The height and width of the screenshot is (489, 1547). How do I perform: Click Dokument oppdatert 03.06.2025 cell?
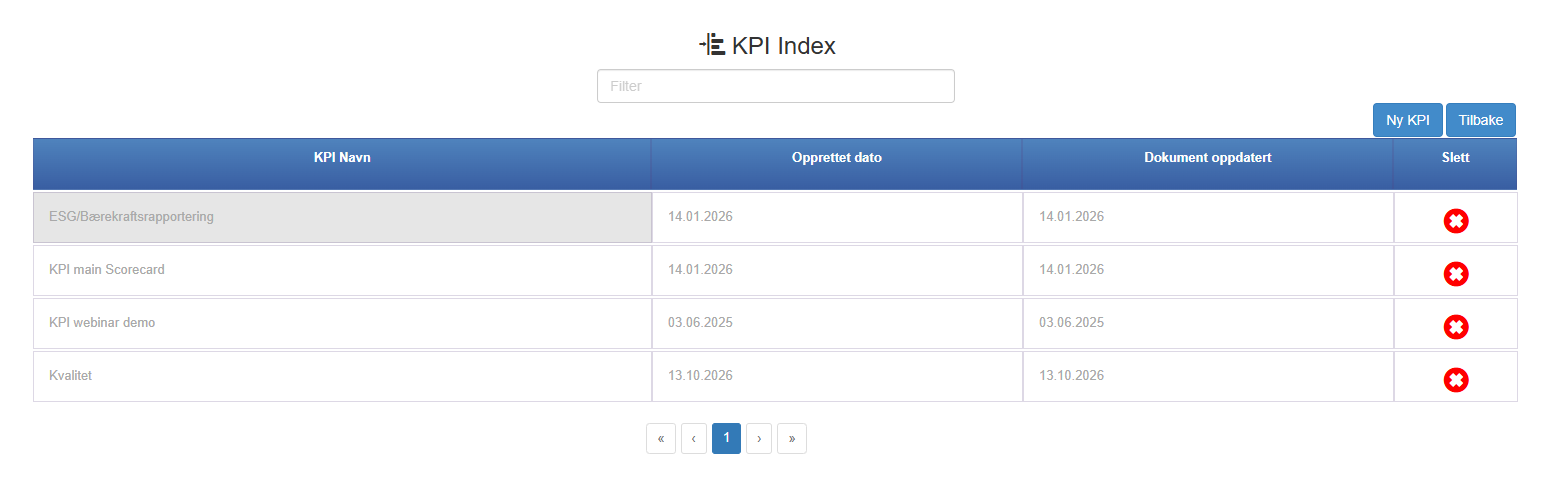[x=1208, y=323]
